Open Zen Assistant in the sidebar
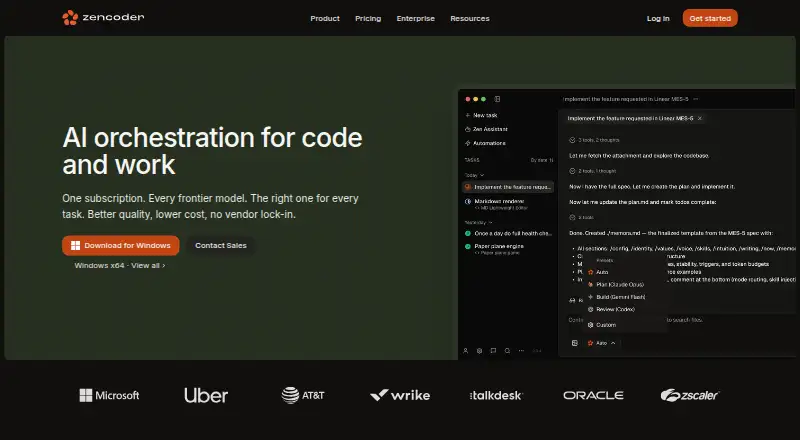Screen dimensions: 800x440 (x=486, y=129)
